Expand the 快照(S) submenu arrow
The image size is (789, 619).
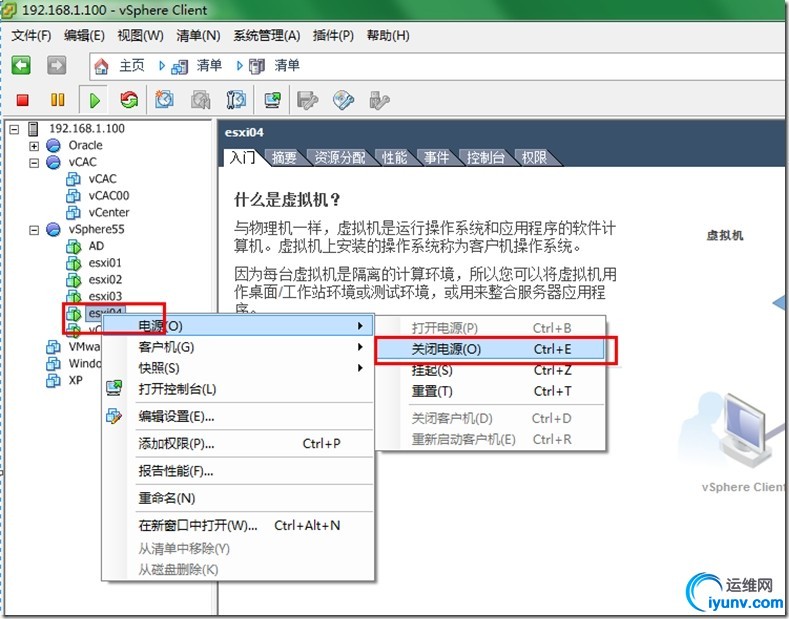[x=360, y=368]
